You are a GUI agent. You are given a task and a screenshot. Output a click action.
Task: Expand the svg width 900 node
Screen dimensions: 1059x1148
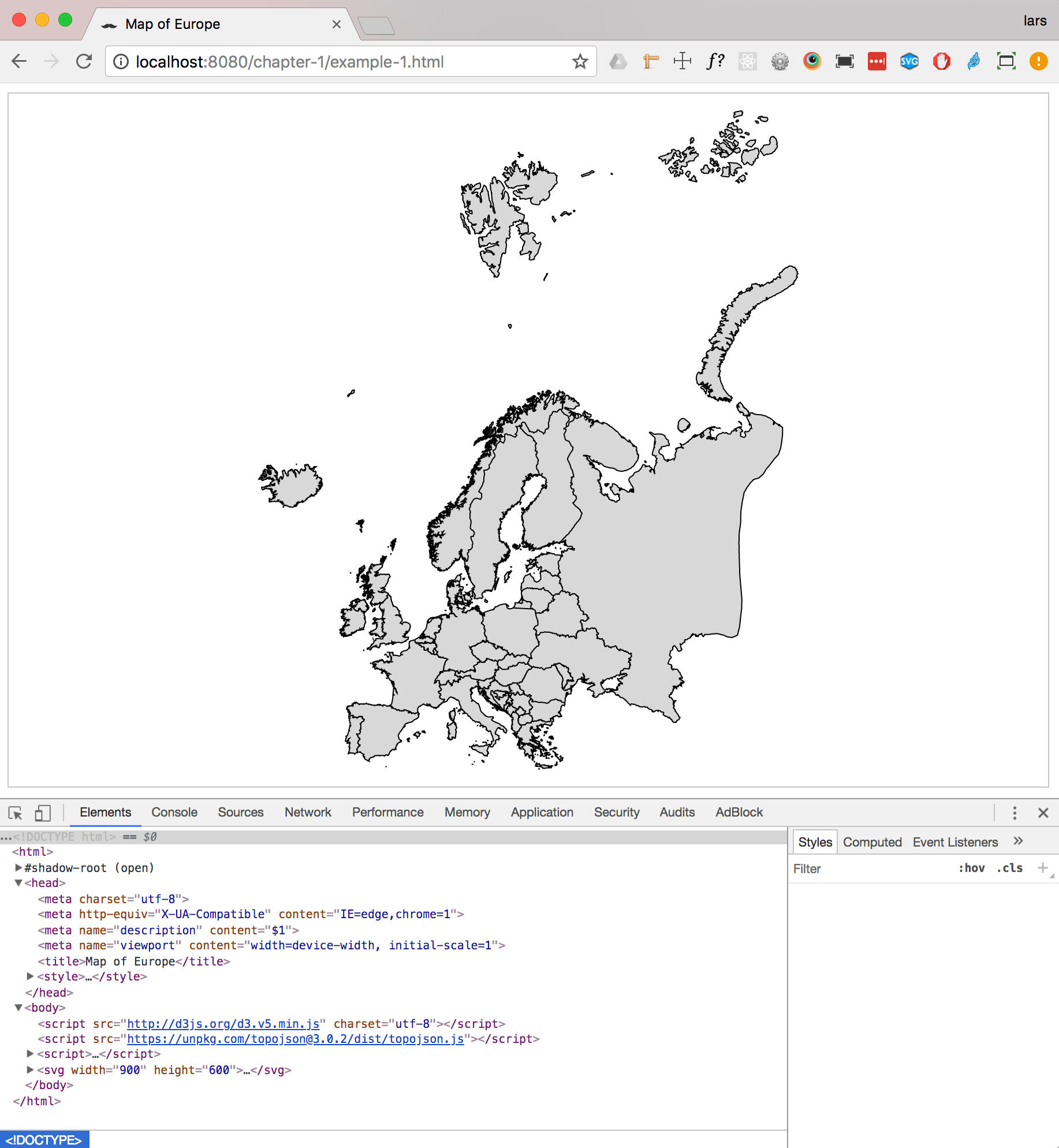click(31, 1070)
